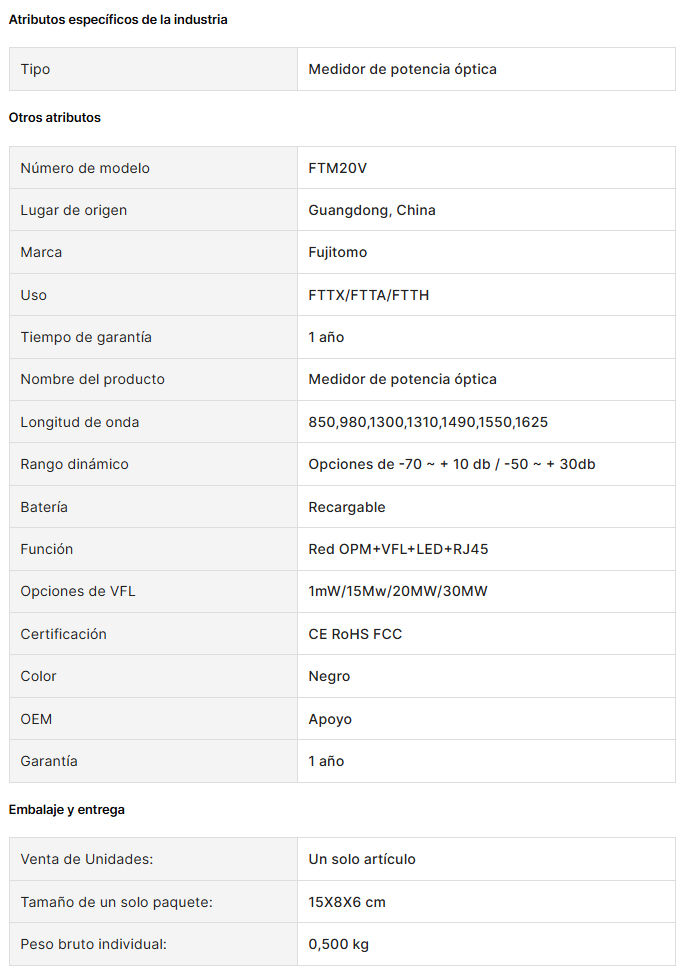Select the color value Negro
This screenshot has height=976, width=686.
[329, 677]
